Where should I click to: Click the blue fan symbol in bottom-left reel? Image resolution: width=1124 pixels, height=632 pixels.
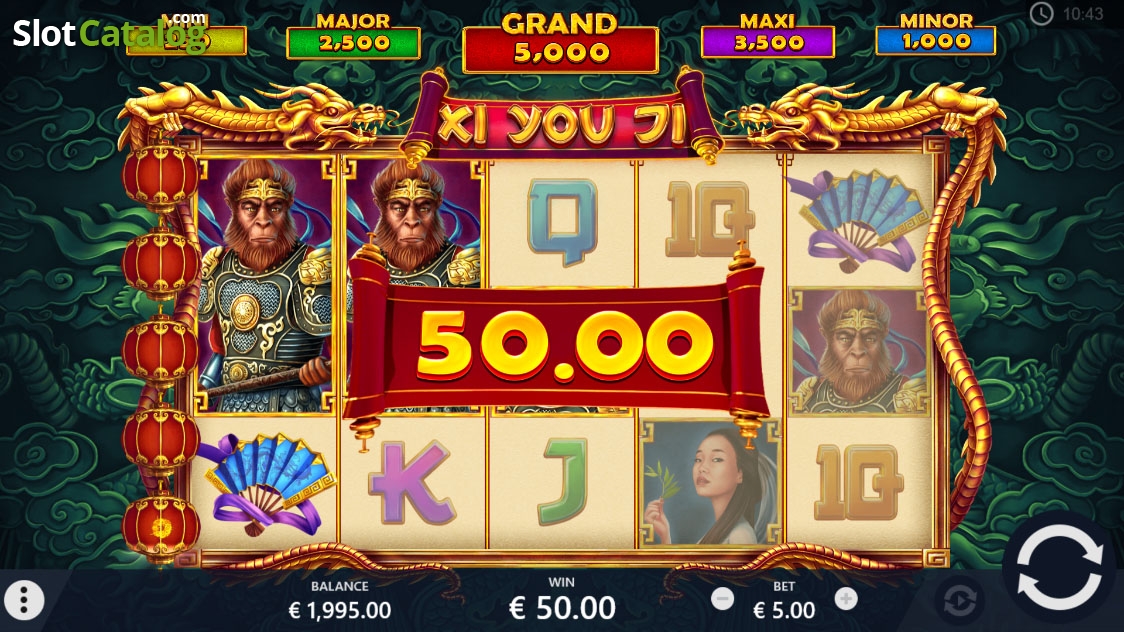pyautogui.click(x=264, y=484)
